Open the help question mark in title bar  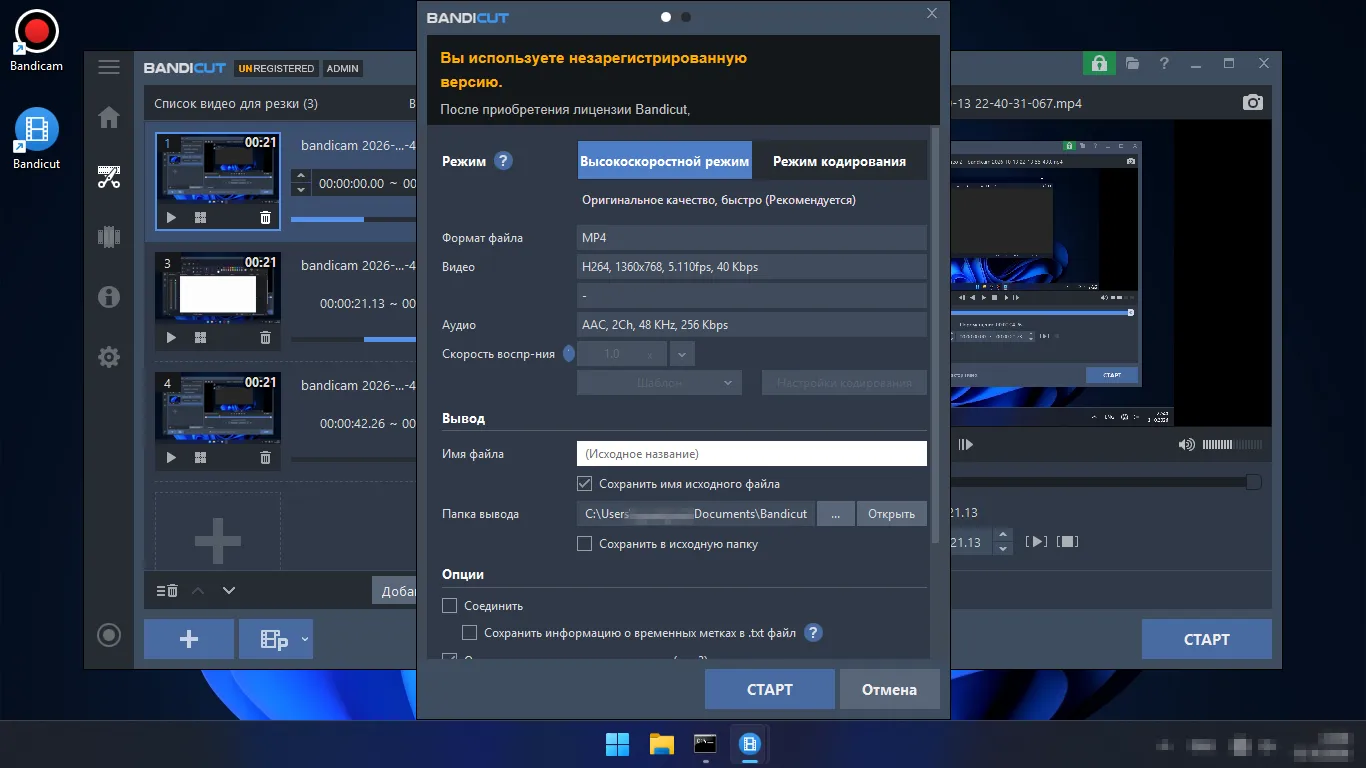coord(1164,63)
